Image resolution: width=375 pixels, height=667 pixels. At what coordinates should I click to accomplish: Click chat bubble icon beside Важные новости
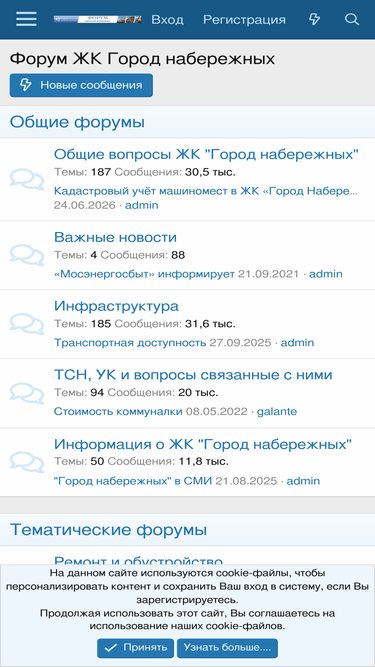[27, 255]
